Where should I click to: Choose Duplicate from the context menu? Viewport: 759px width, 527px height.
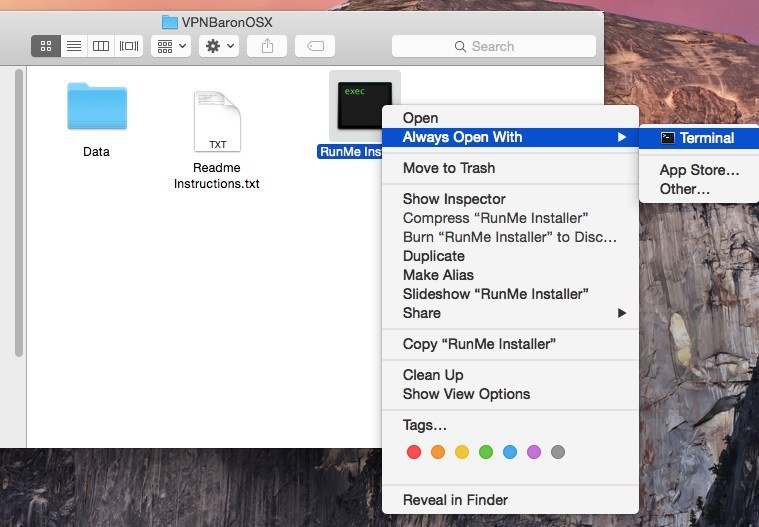click(x=510, y=256)
